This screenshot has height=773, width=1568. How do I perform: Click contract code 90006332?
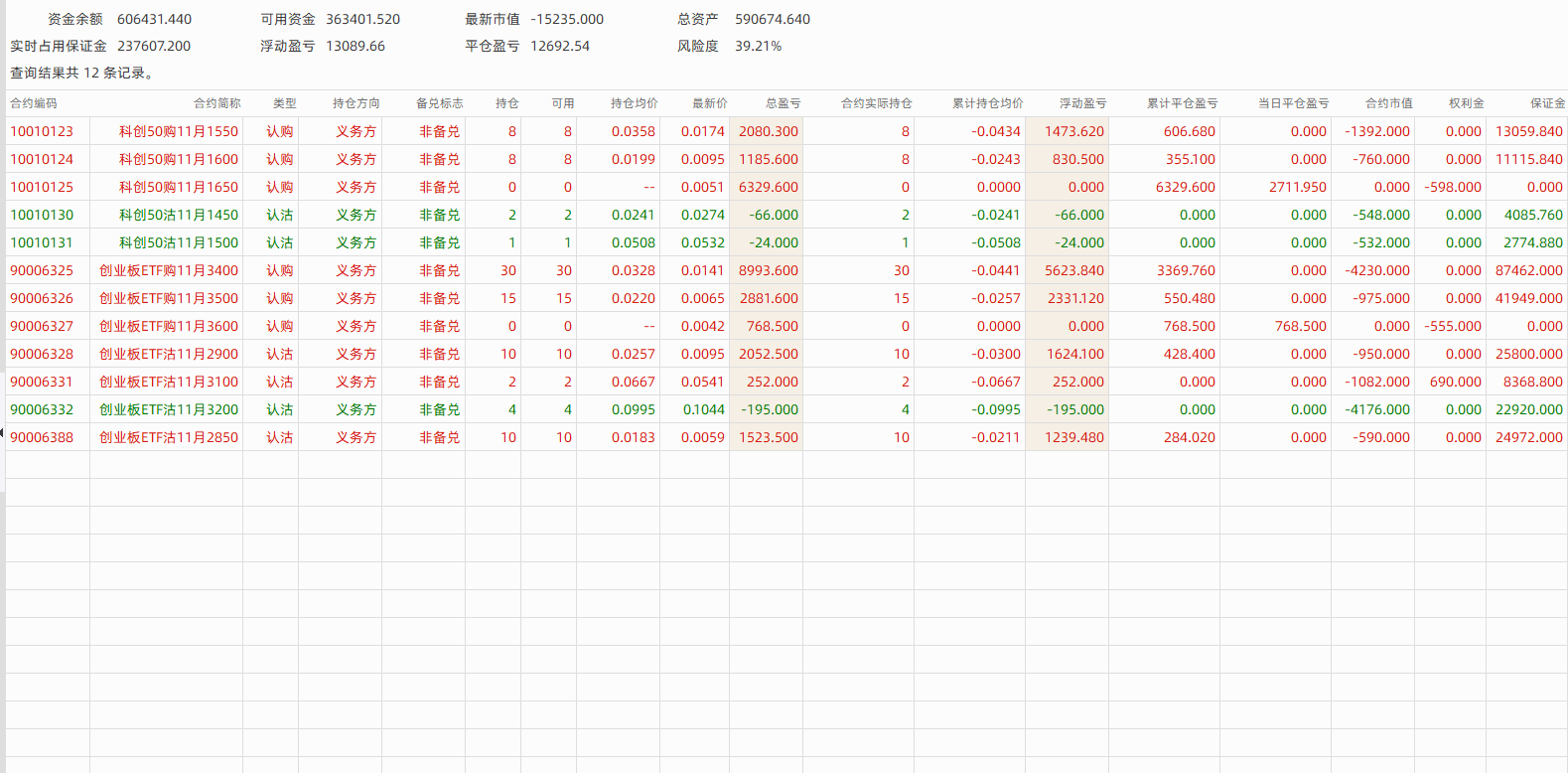coord(42,409)
